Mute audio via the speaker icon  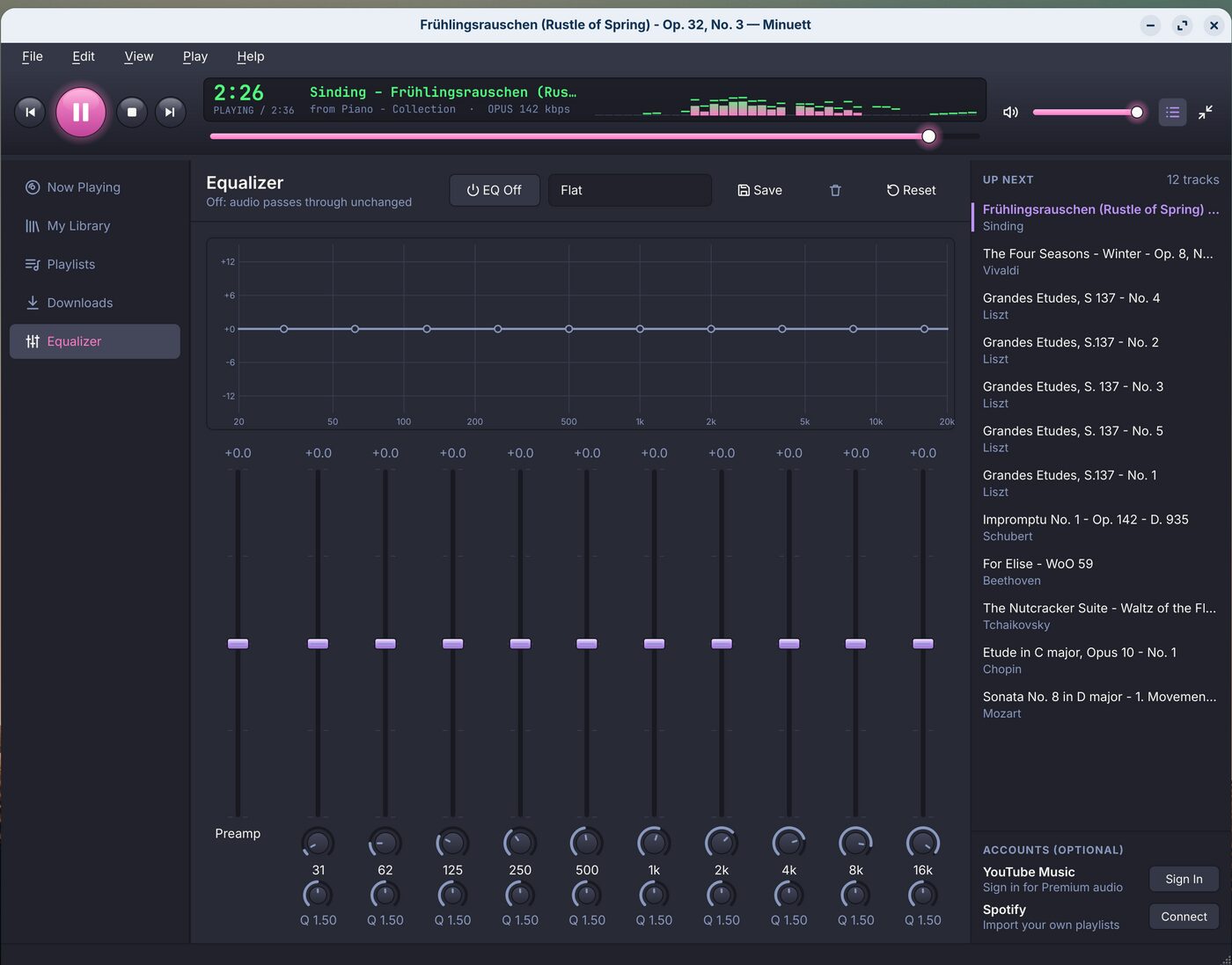(x=1010, y=112)
